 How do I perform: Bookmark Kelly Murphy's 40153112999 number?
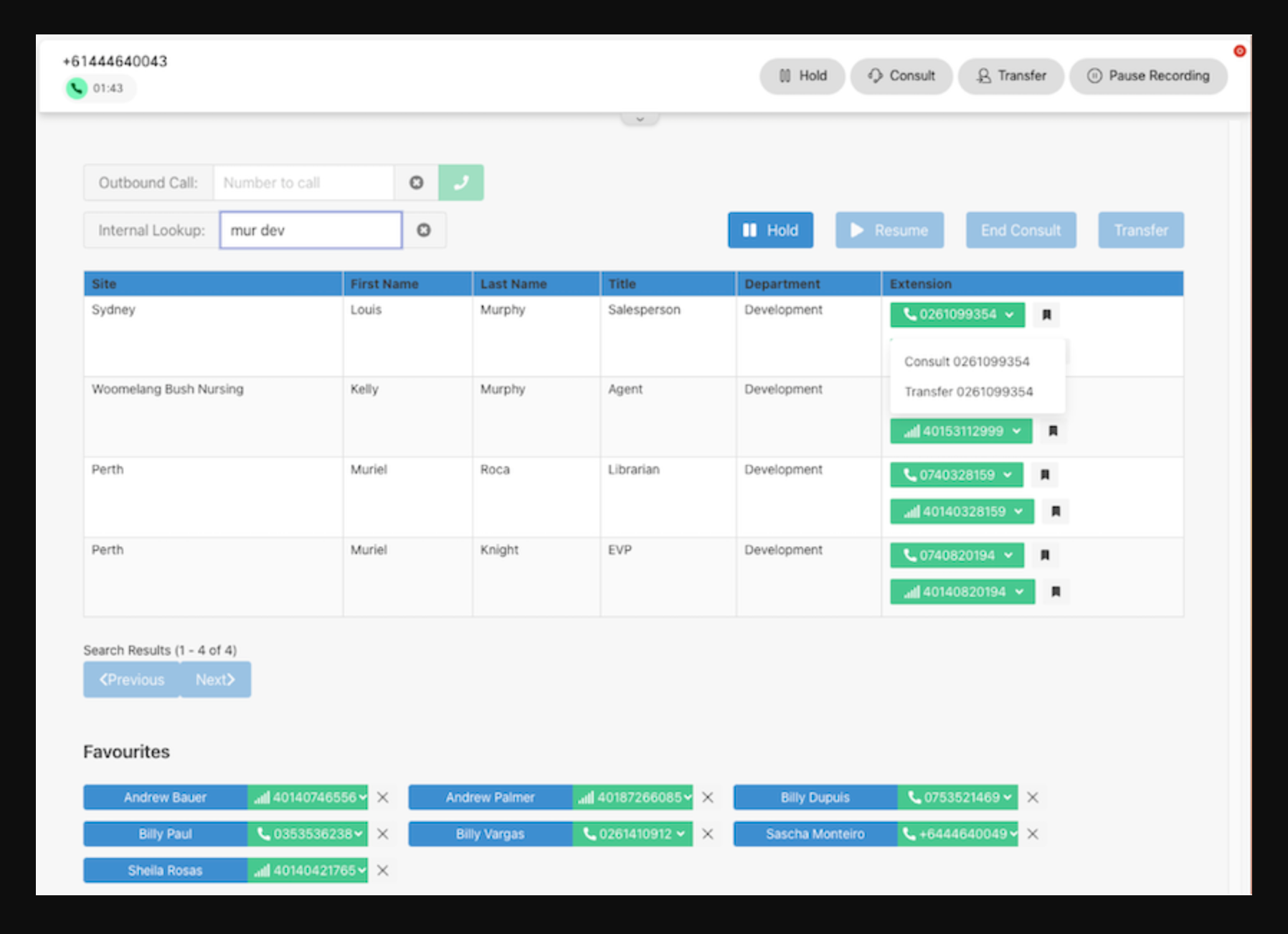[1053, 431]
